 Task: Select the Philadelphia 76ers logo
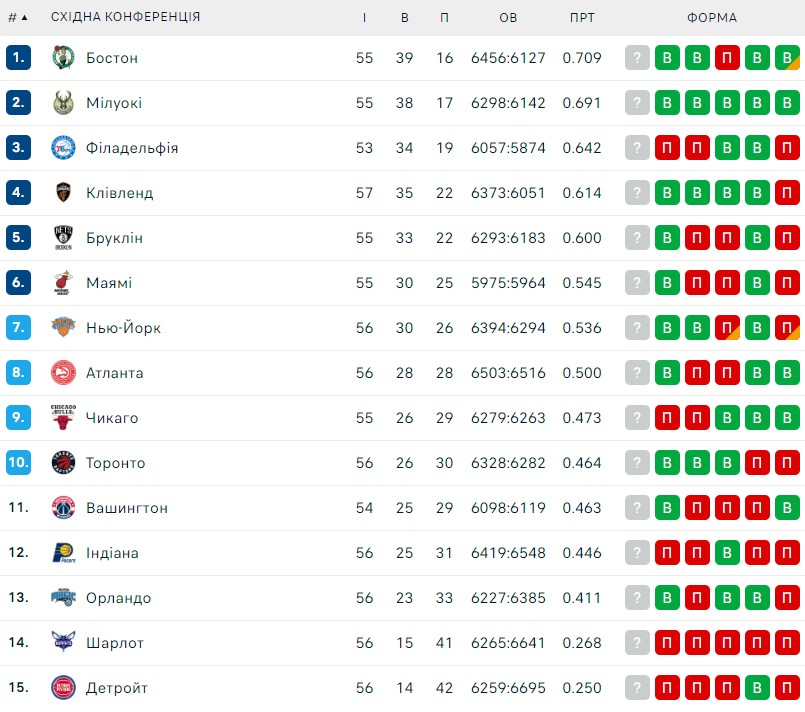click(63, 148)
